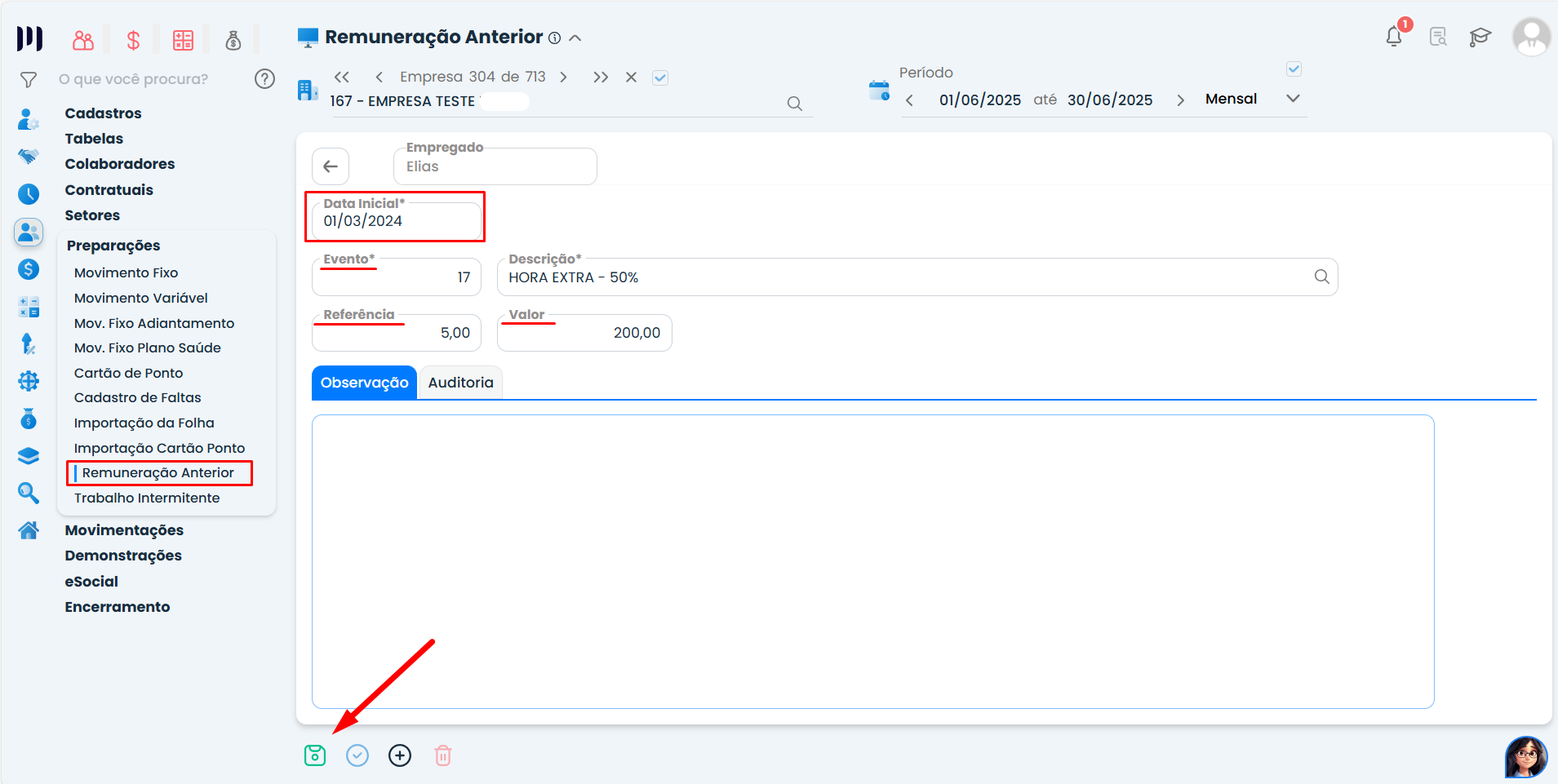The height and width of the screenshot is (784, 1558).
Task: Open the notifications bell
Action: [x=1394, y=37]
